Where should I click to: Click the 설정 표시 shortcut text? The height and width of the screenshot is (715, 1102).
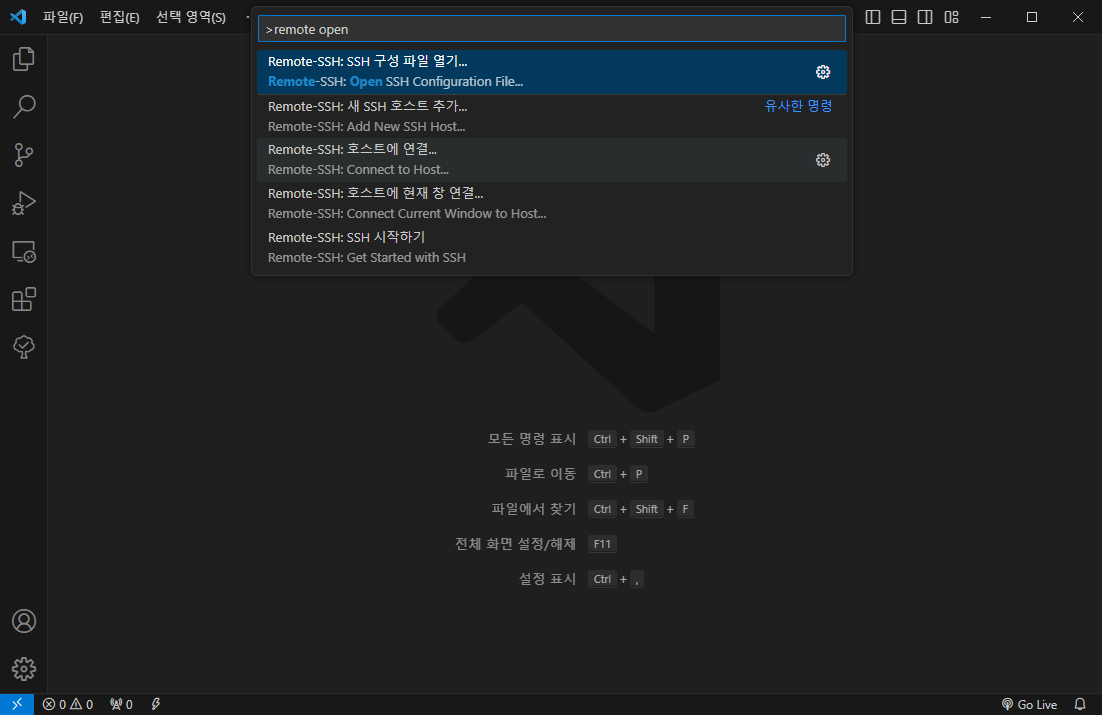click(547, 579)
